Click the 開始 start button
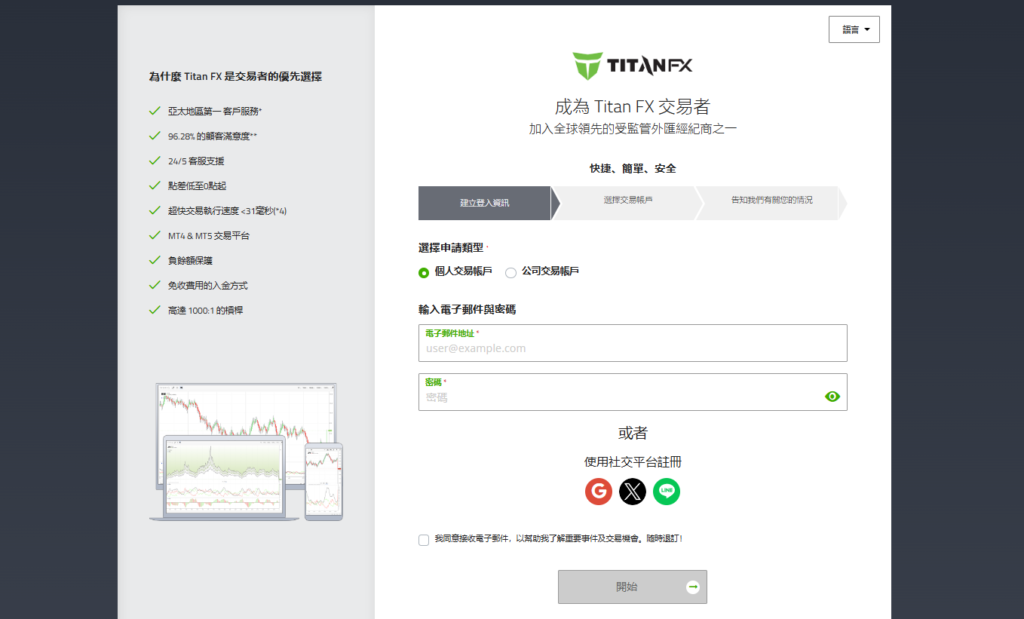Image resolution: width=1024 pixels, height=619 pixels. click(x=632, y=587)
